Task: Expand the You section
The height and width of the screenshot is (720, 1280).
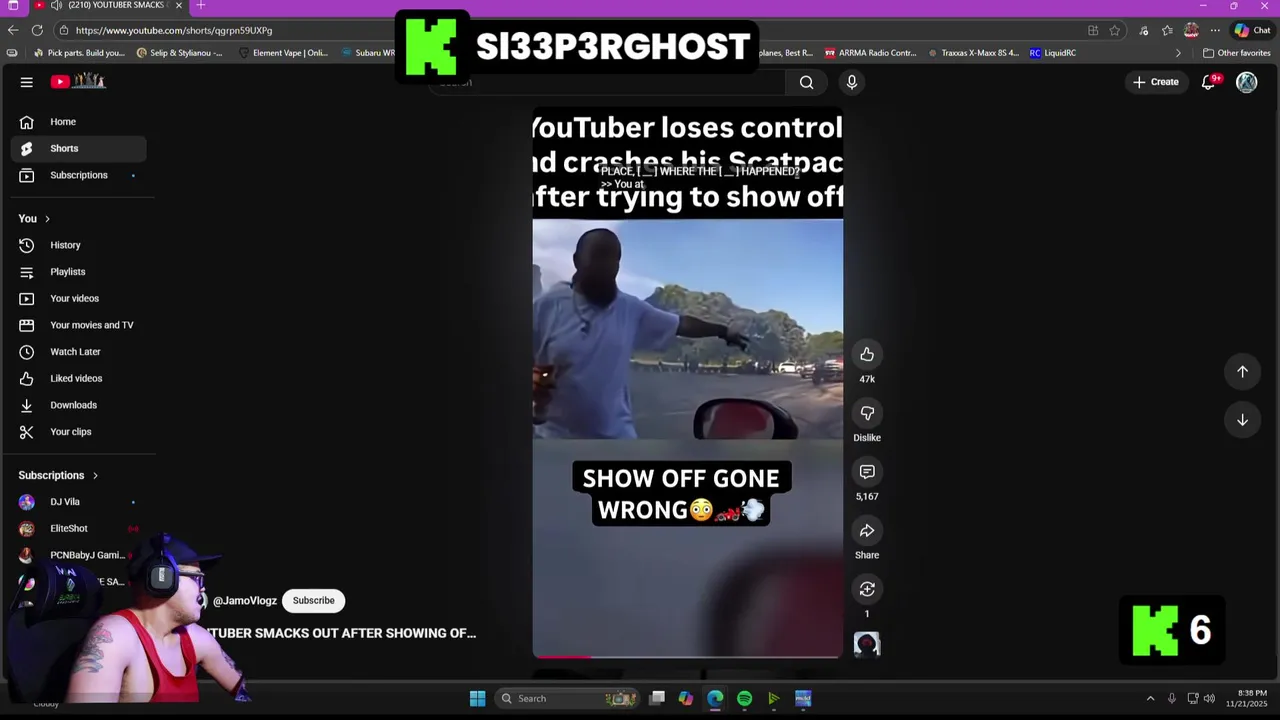Action: tap(34, 218)
